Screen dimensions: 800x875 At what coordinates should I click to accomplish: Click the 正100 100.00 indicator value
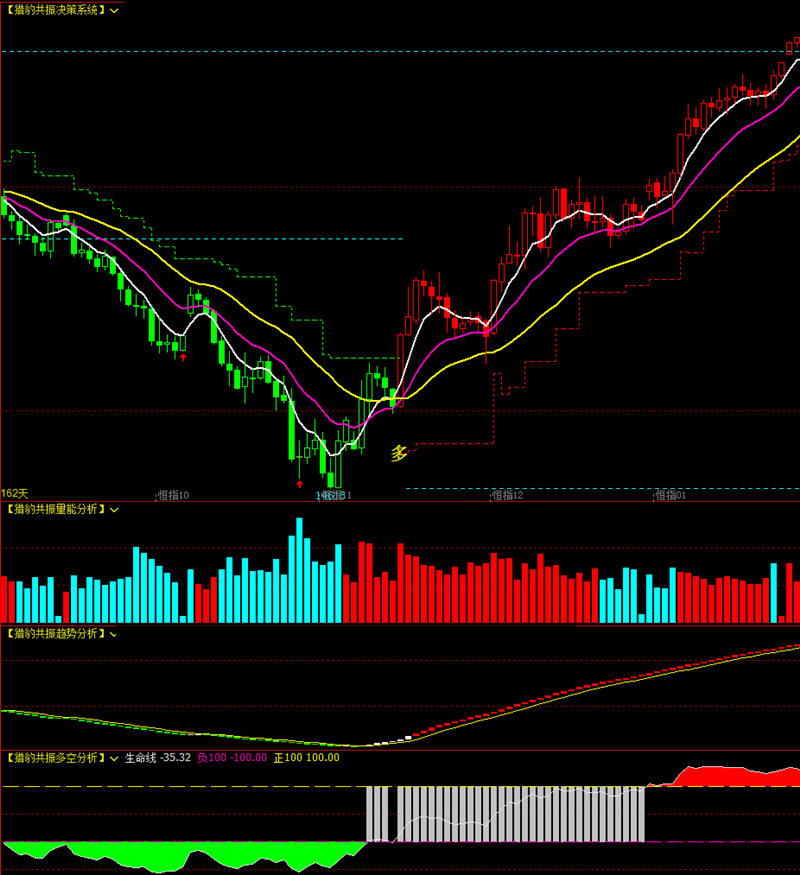(306, 758)
